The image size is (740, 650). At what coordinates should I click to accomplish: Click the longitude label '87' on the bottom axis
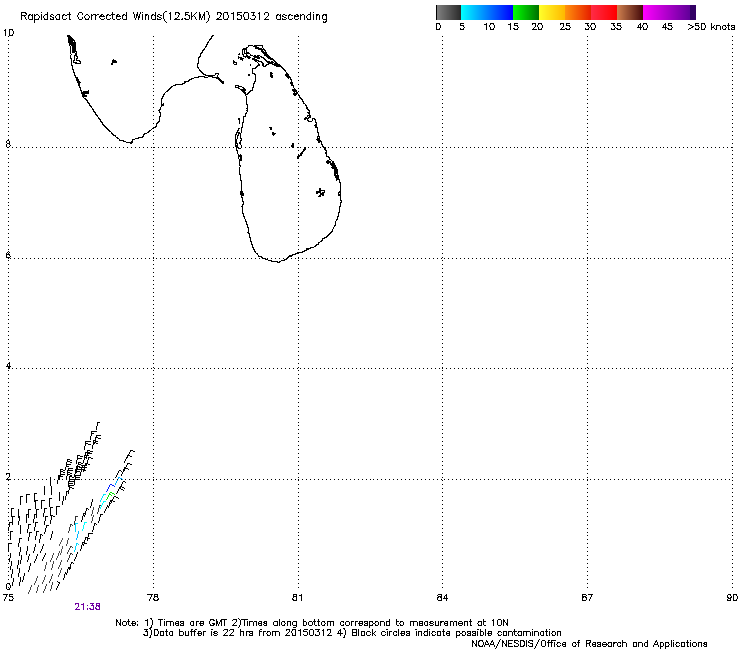pos(587,598)
